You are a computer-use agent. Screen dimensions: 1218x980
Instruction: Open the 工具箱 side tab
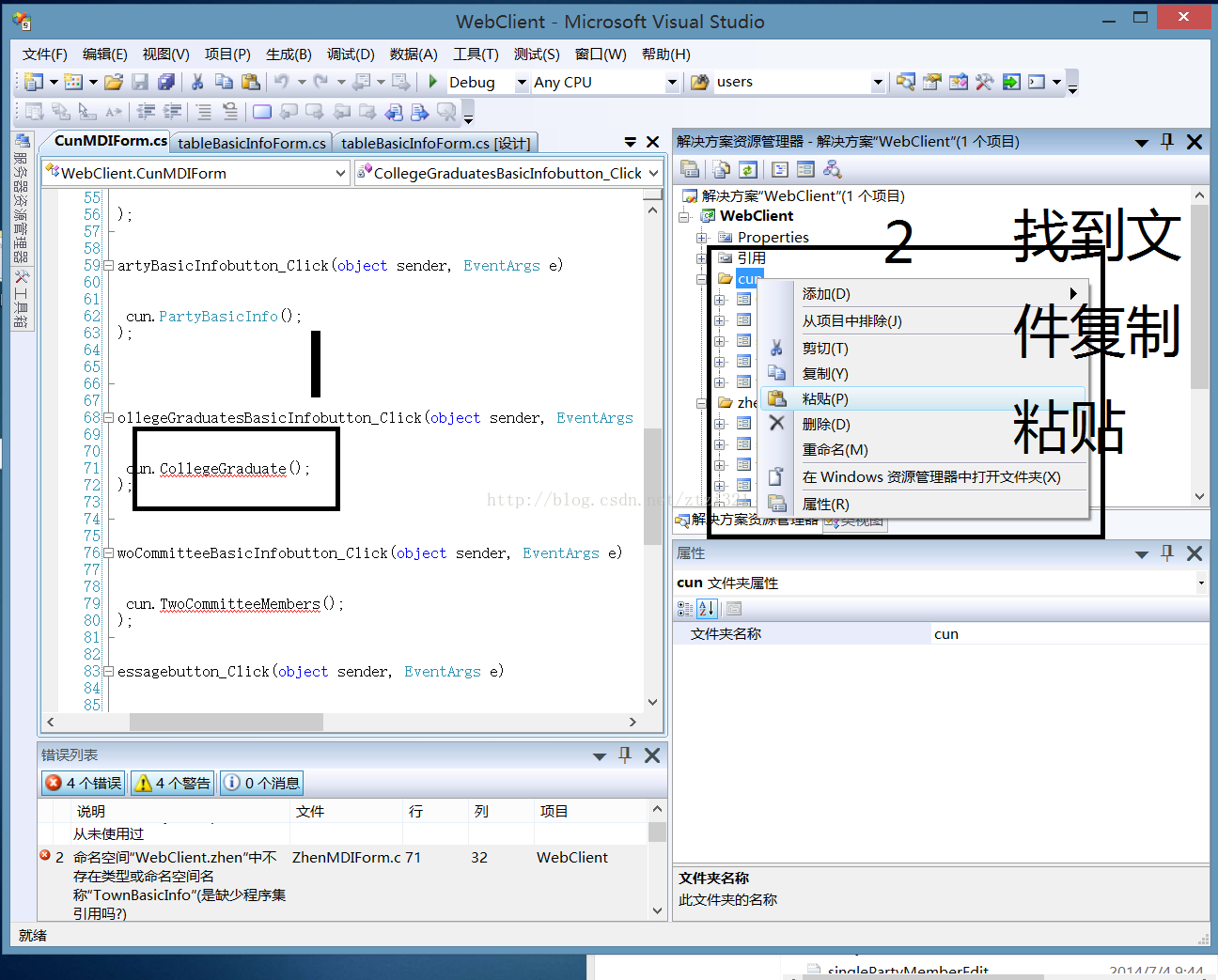(x=21, y=299)
